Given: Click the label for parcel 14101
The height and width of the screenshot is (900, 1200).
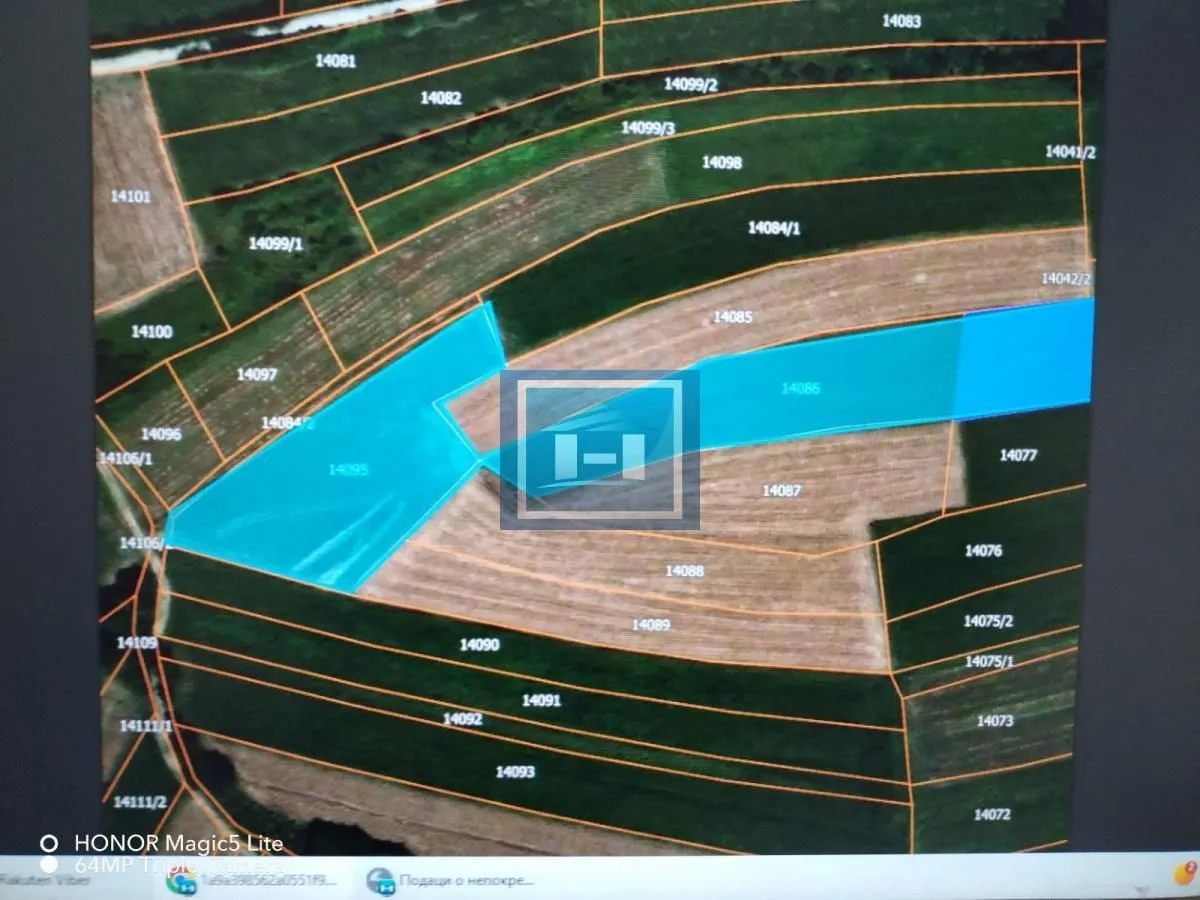Looking at the screenshot, I should coord(130,196).
